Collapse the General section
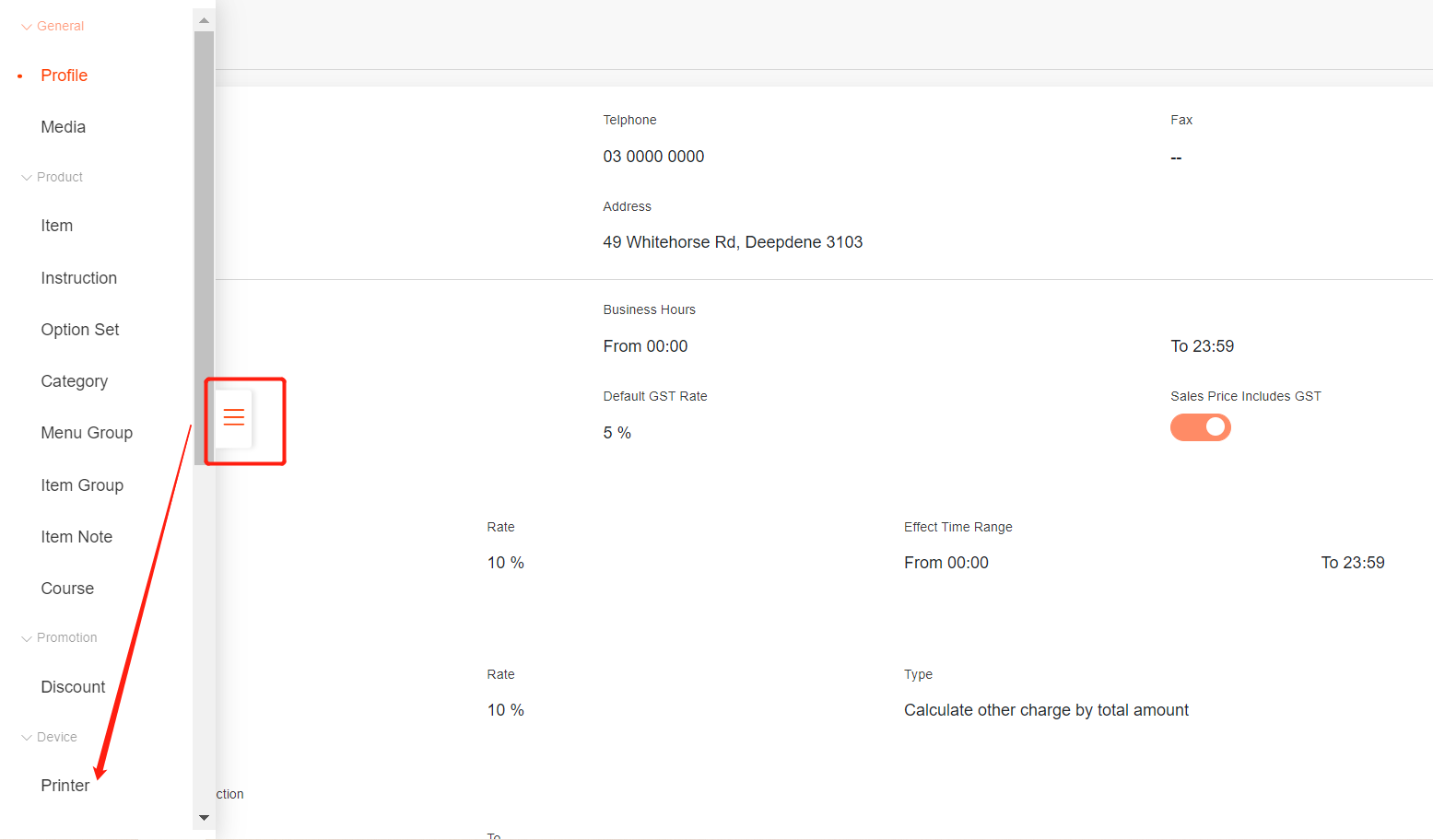 pyautogui.click(x=53, y=26)
